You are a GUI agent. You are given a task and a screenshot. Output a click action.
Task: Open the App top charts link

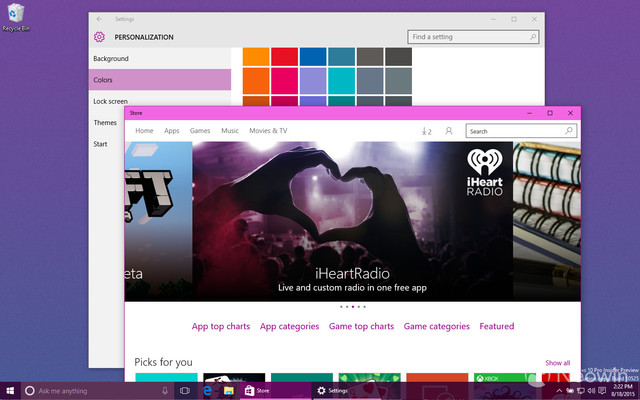pyautogui.click(x=221, y=326)
